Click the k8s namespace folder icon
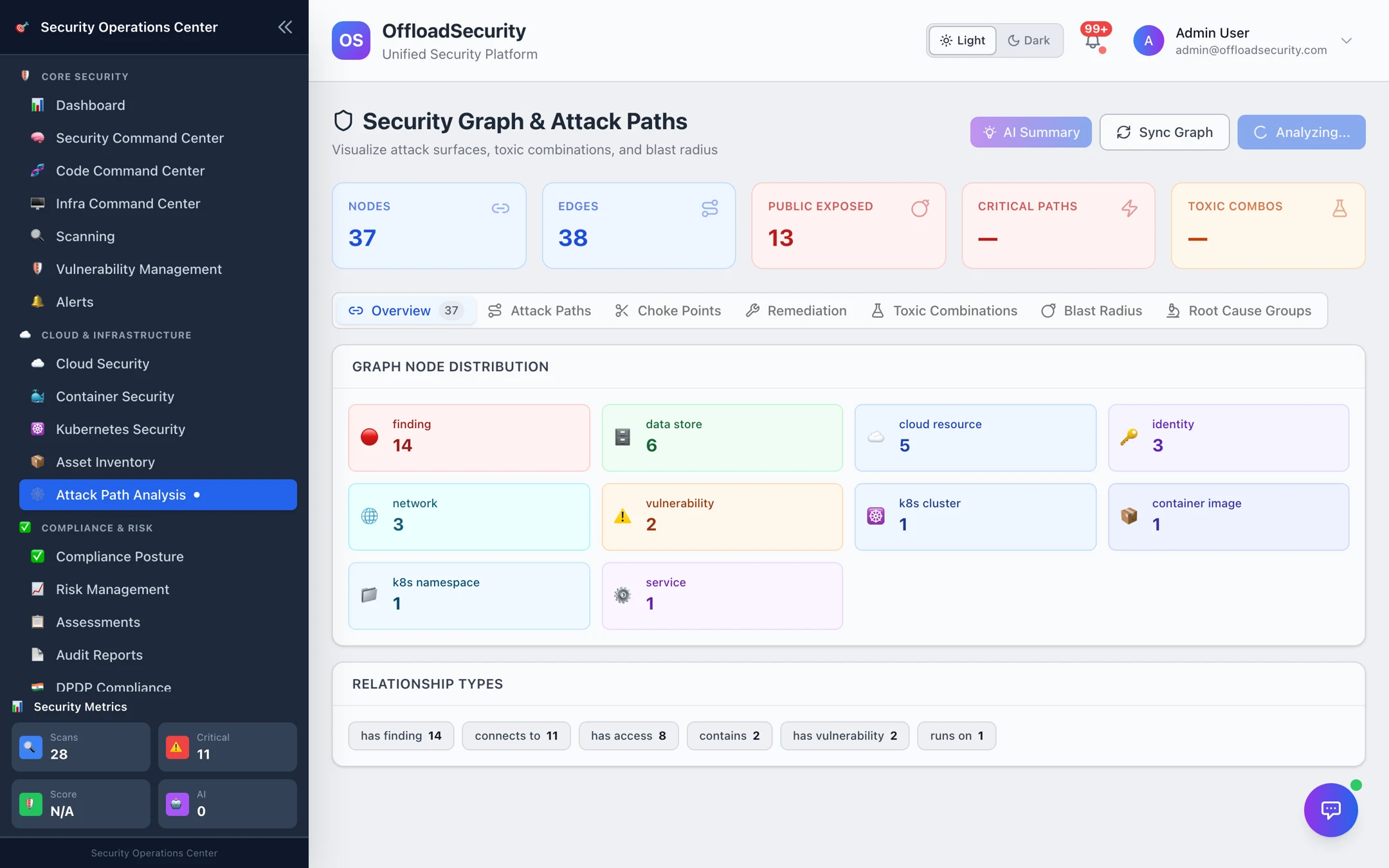Screen dimensions: 1389x868 click(x=370, y=595)
